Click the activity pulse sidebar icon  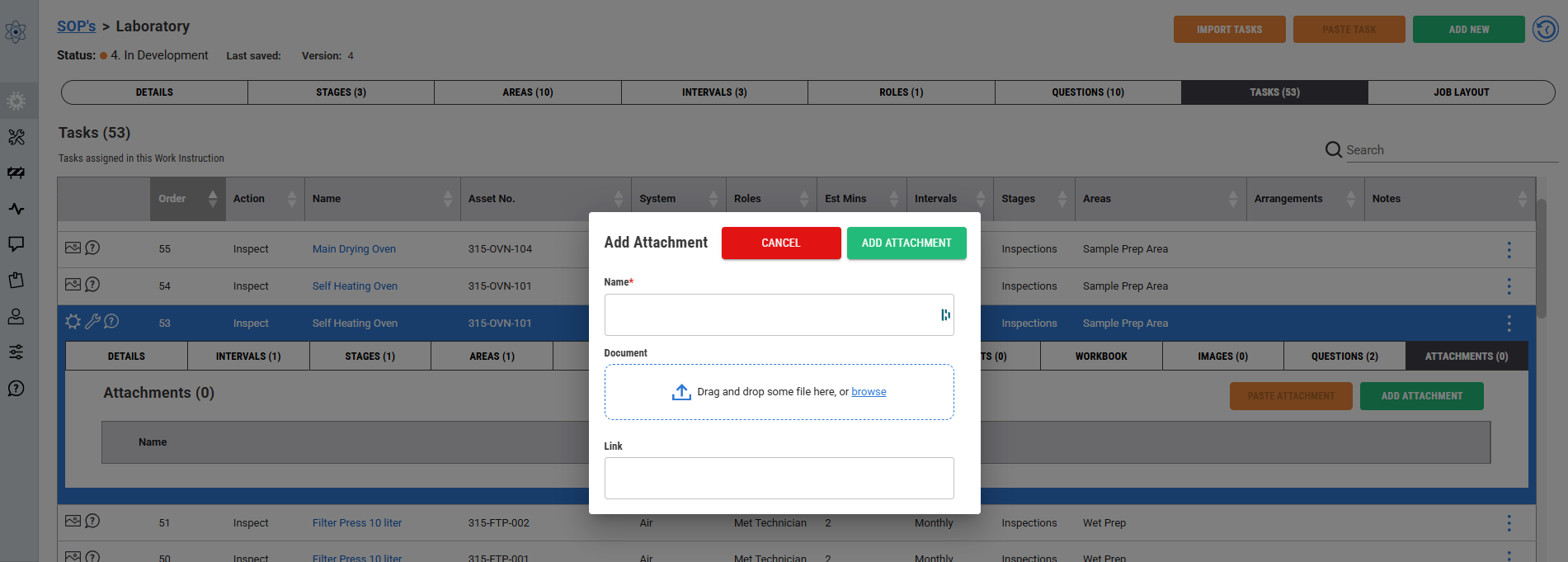point(16,209)
